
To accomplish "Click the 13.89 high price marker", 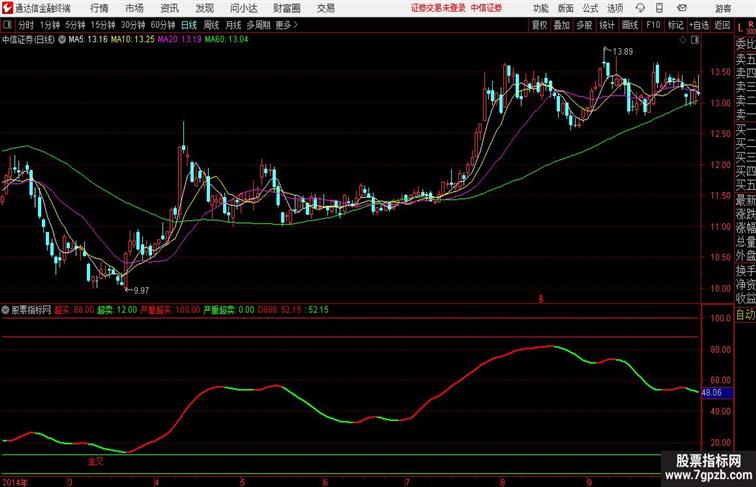I will click(x=622, y=52).
